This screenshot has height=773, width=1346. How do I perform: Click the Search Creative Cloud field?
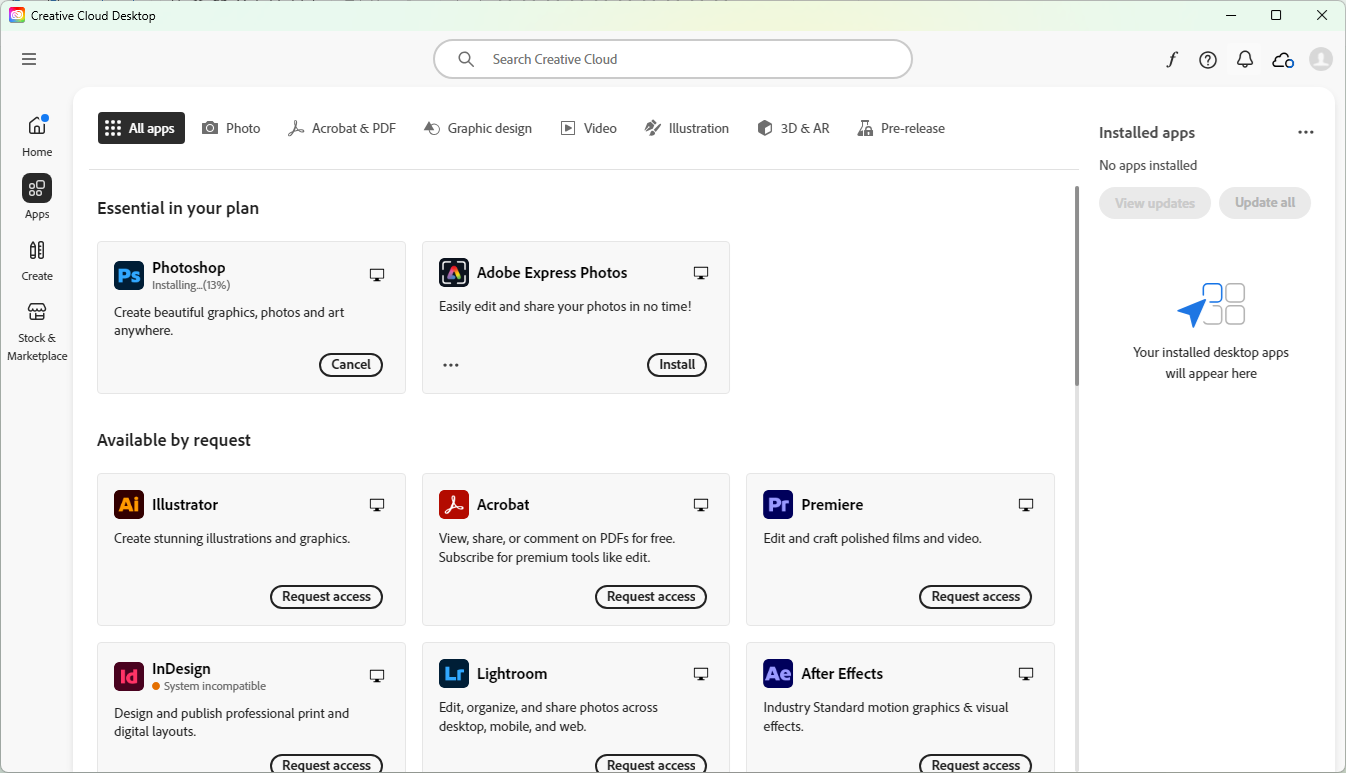[x=672, y=59]
